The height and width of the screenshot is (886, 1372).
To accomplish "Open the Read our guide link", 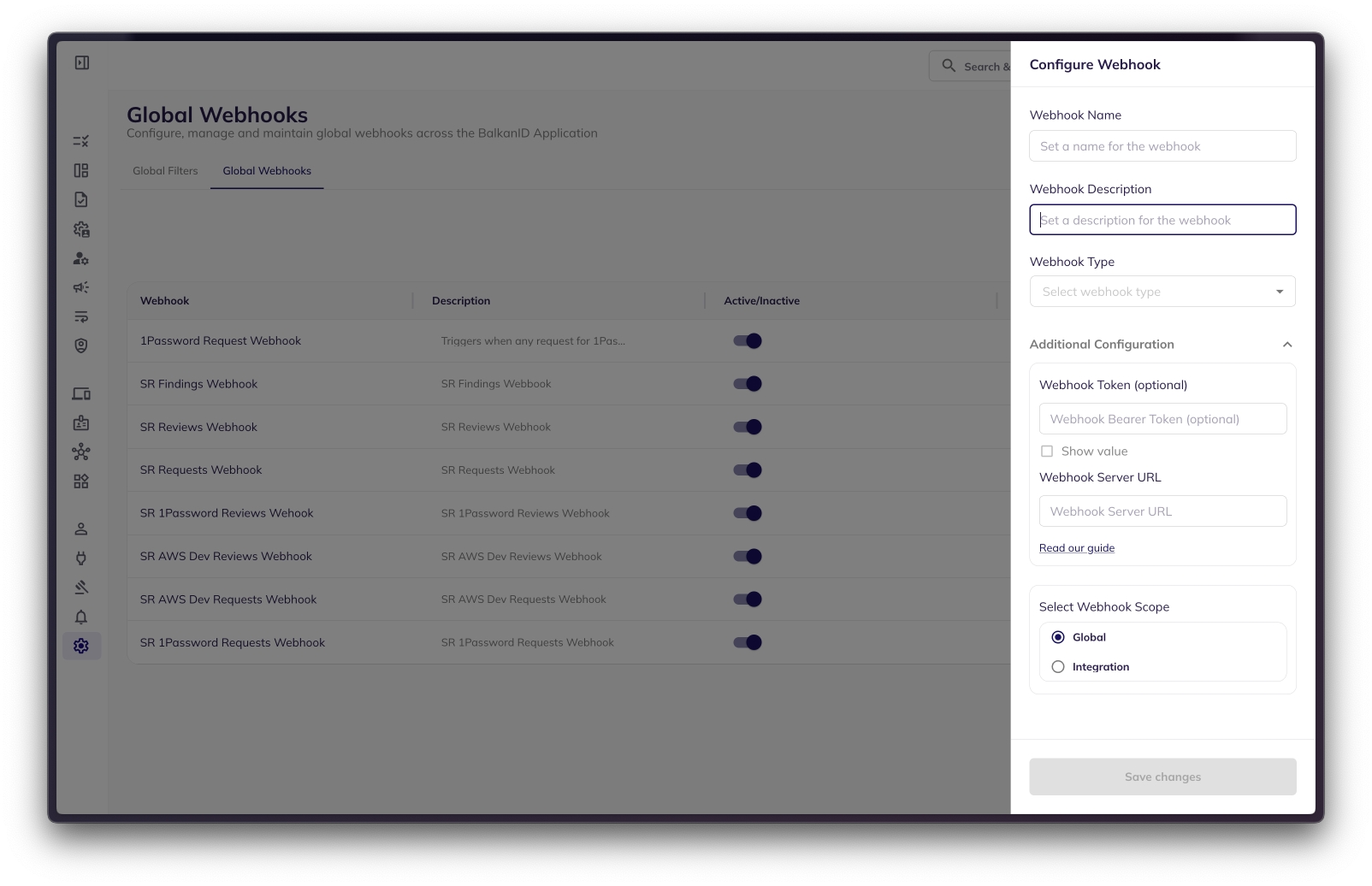I will click(1077, 548).
